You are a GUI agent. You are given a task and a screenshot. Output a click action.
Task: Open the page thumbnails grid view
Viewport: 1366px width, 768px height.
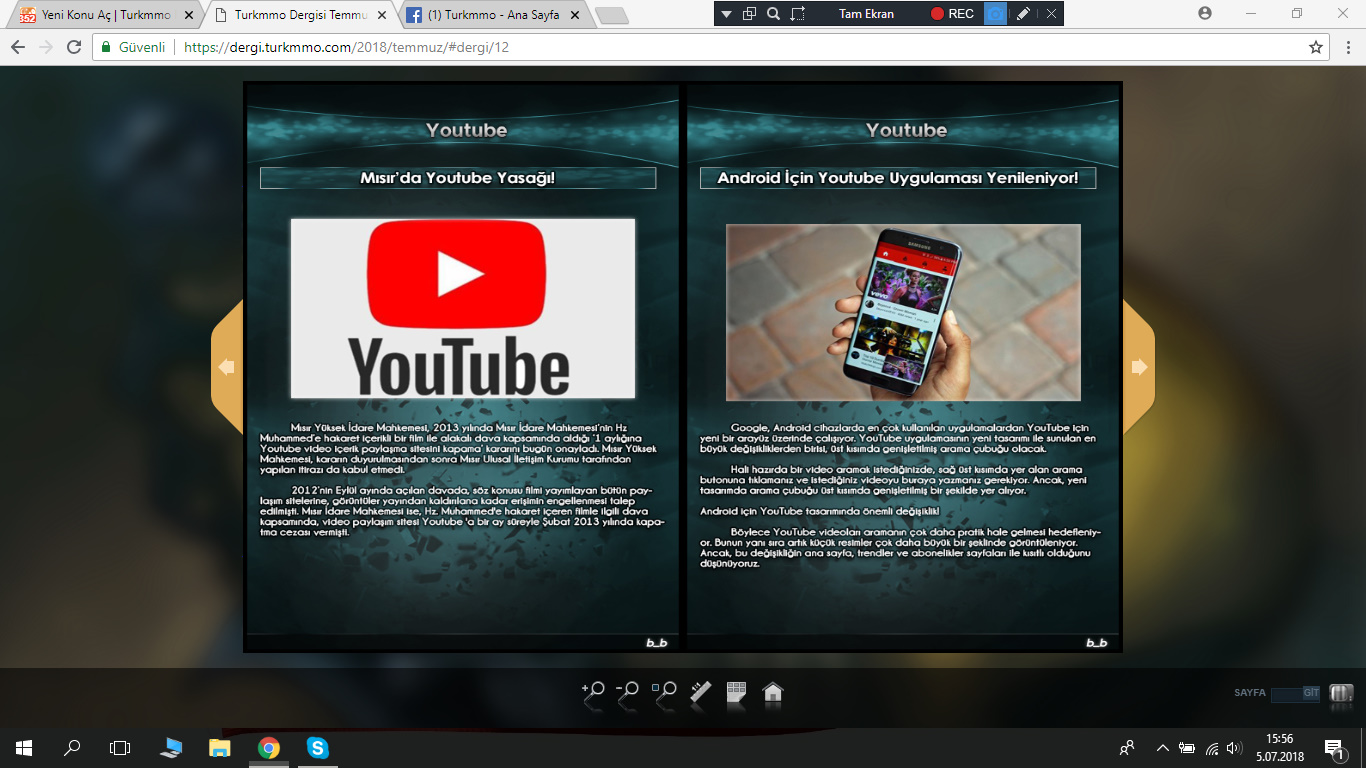point(736,692)
